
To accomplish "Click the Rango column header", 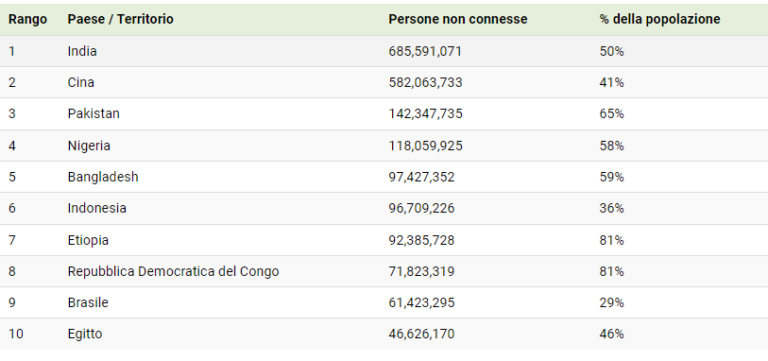I will (x=27, y=19).
